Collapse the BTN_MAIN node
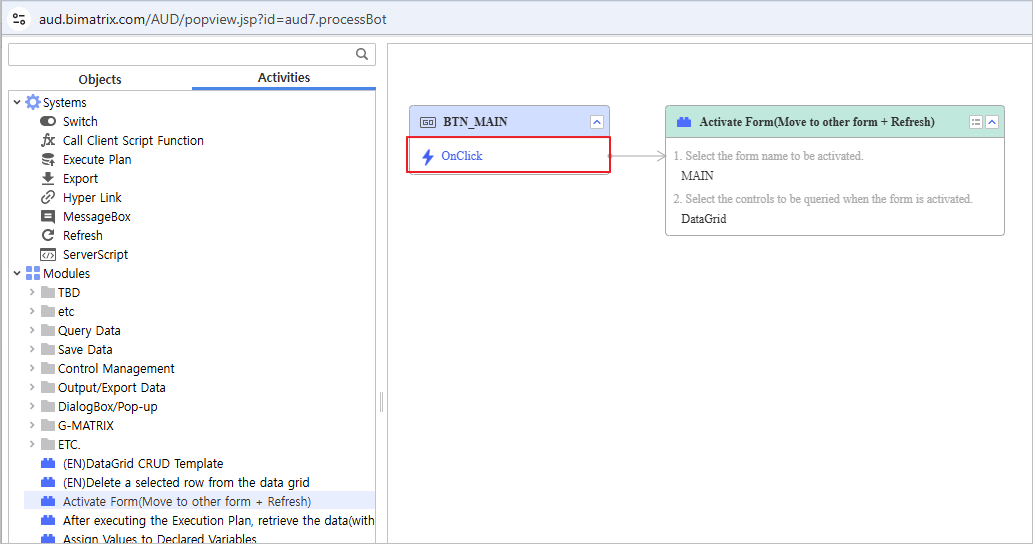1033x544 pixels. point(597,122)
